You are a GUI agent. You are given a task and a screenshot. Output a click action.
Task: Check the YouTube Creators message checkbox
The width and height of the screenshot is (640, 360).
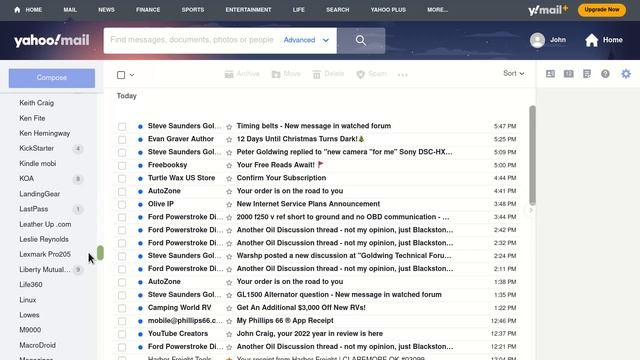click(x=122, y=334)
